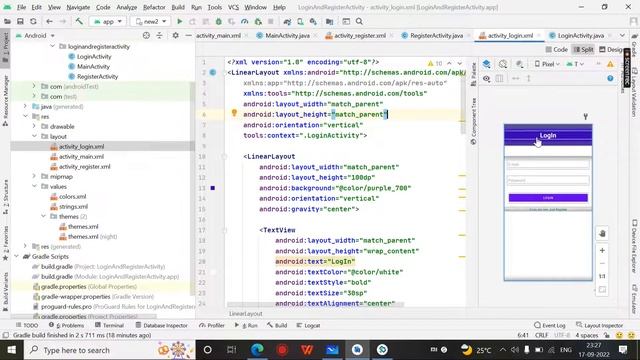The width and height of the screenshot is (640, 360).
Task: Open the VCS menu
Action: pos(233,7)
